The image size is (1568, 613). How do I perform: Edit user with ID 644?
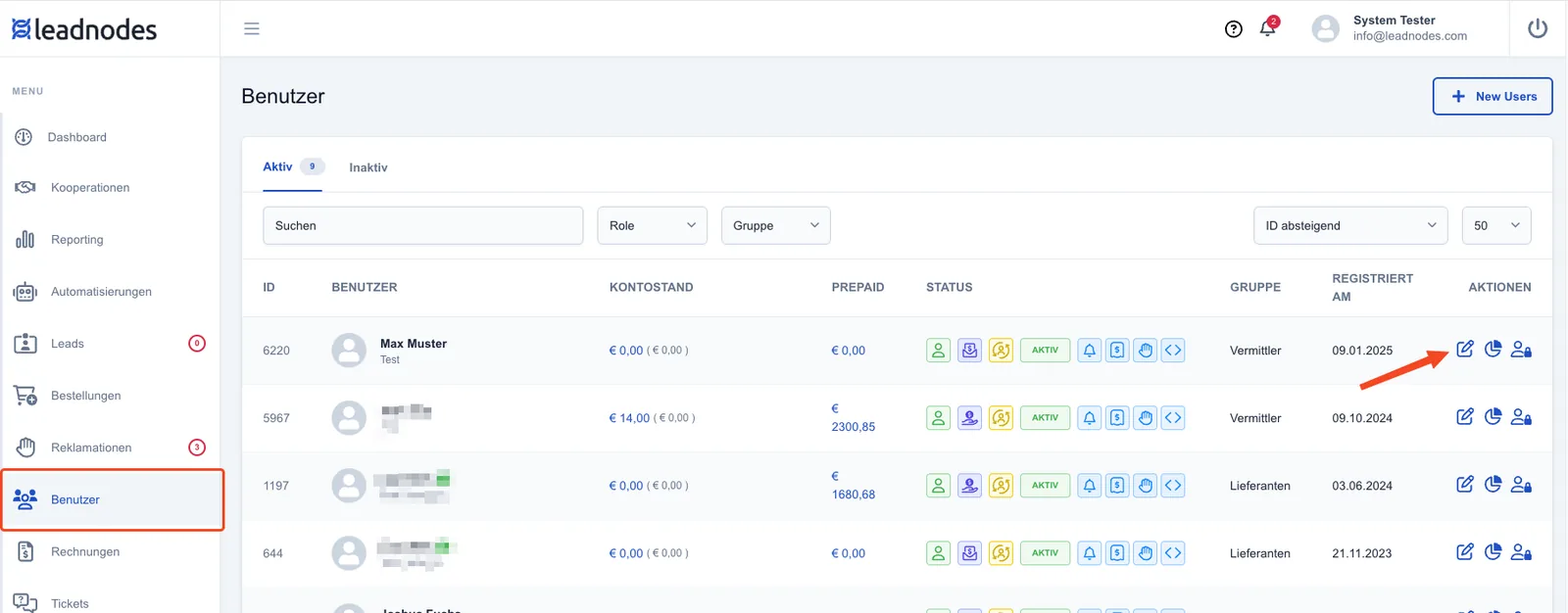point(1465,551)
